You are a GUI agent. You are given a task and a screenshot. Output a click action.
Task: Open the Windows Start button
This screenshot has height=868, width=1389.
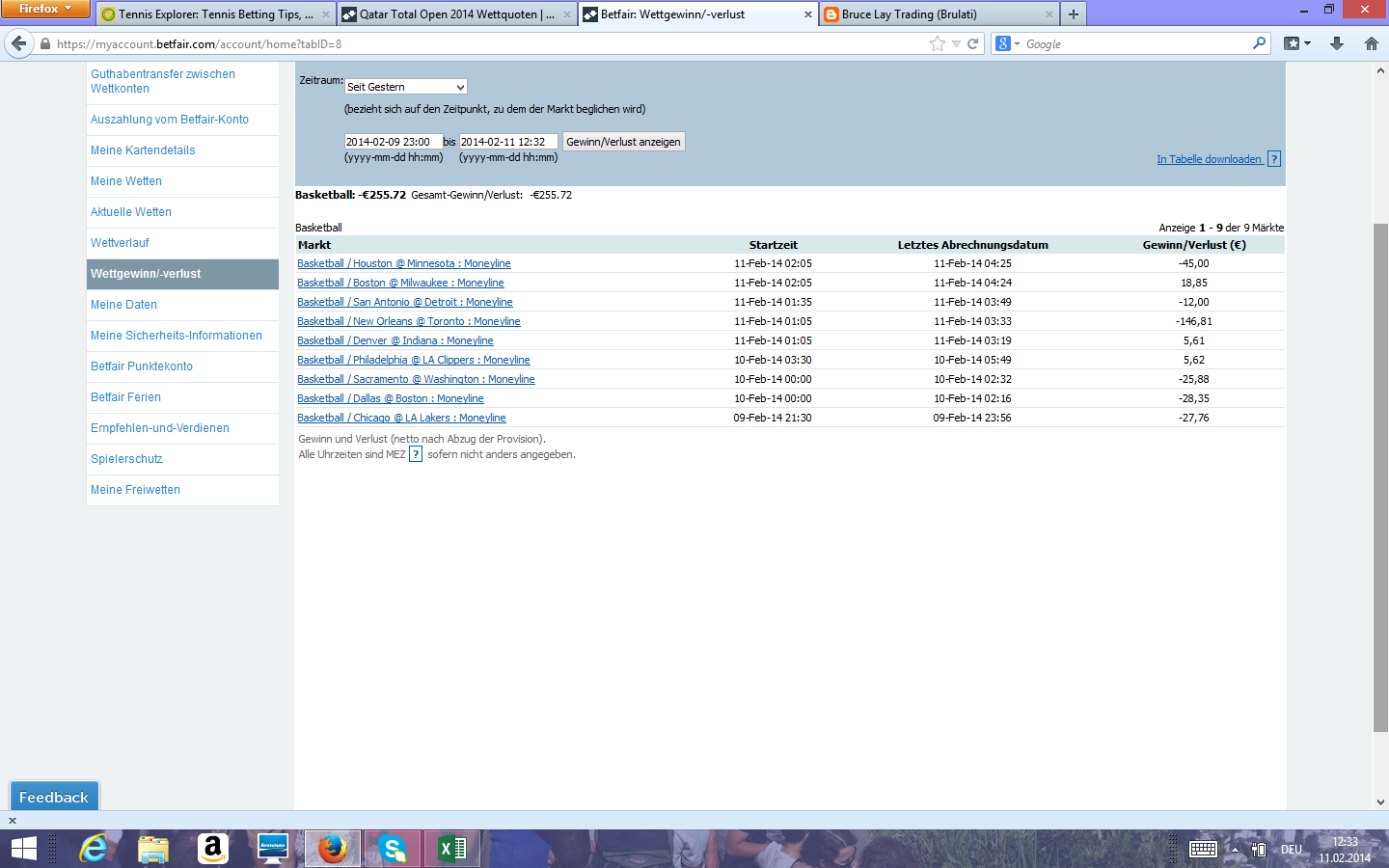point(24,849)
